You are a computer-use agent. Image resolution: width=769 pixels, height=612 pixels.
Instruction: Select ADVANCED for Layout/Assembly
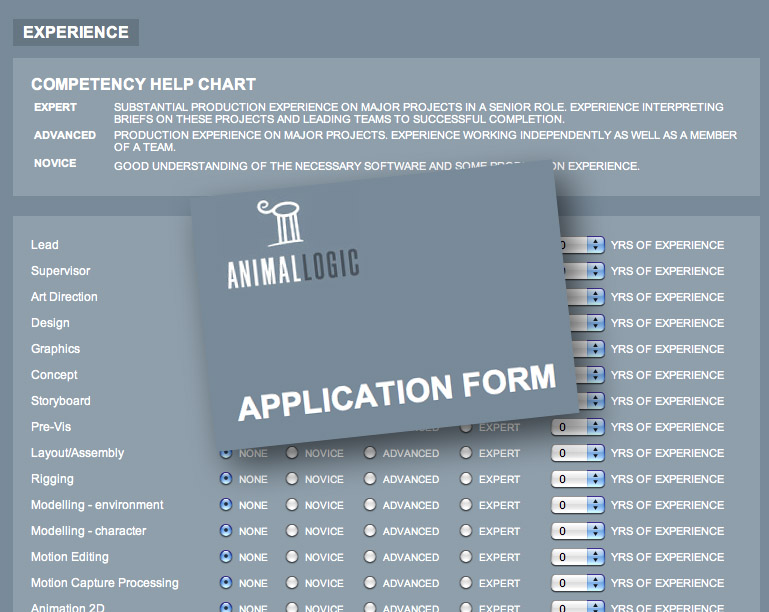(370, 453)
